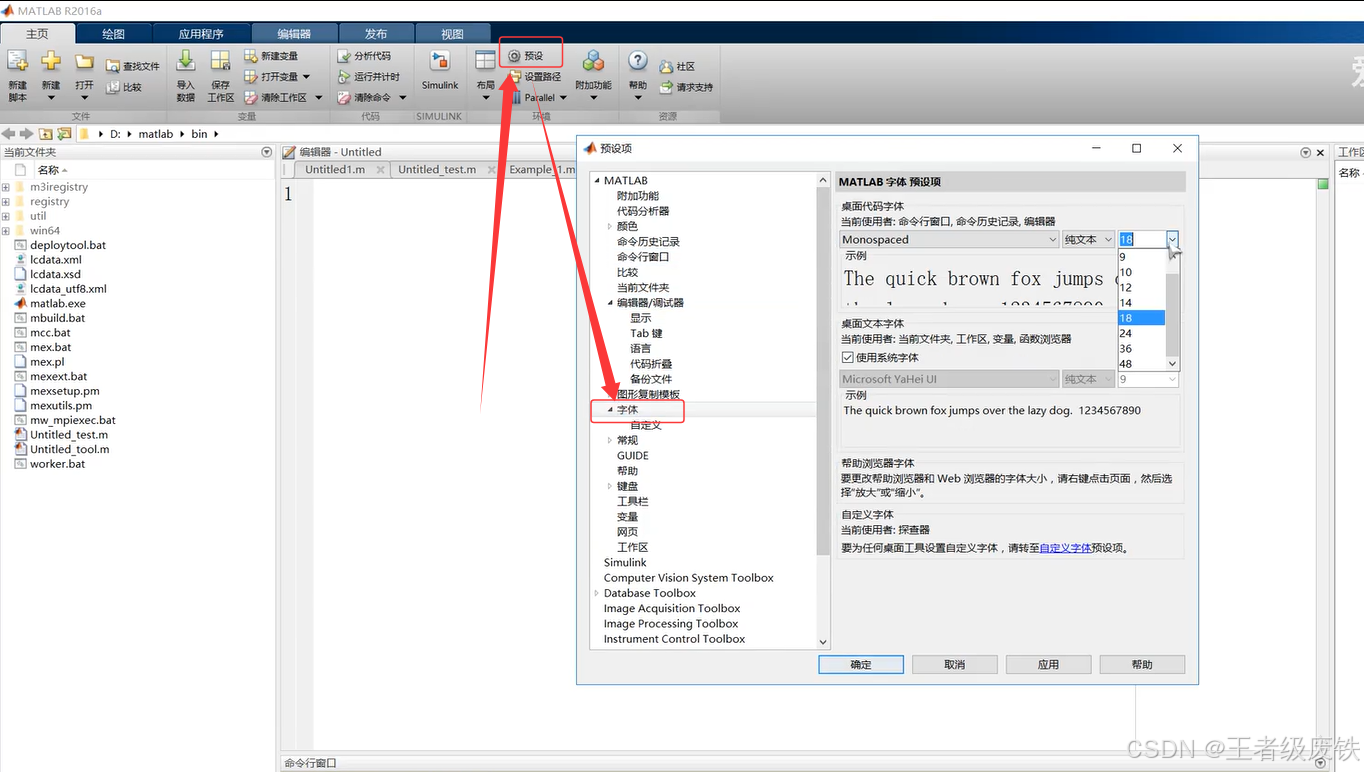
Task: Click the up one folder icon
Action: pyautogui.click(x=45, y=134)
